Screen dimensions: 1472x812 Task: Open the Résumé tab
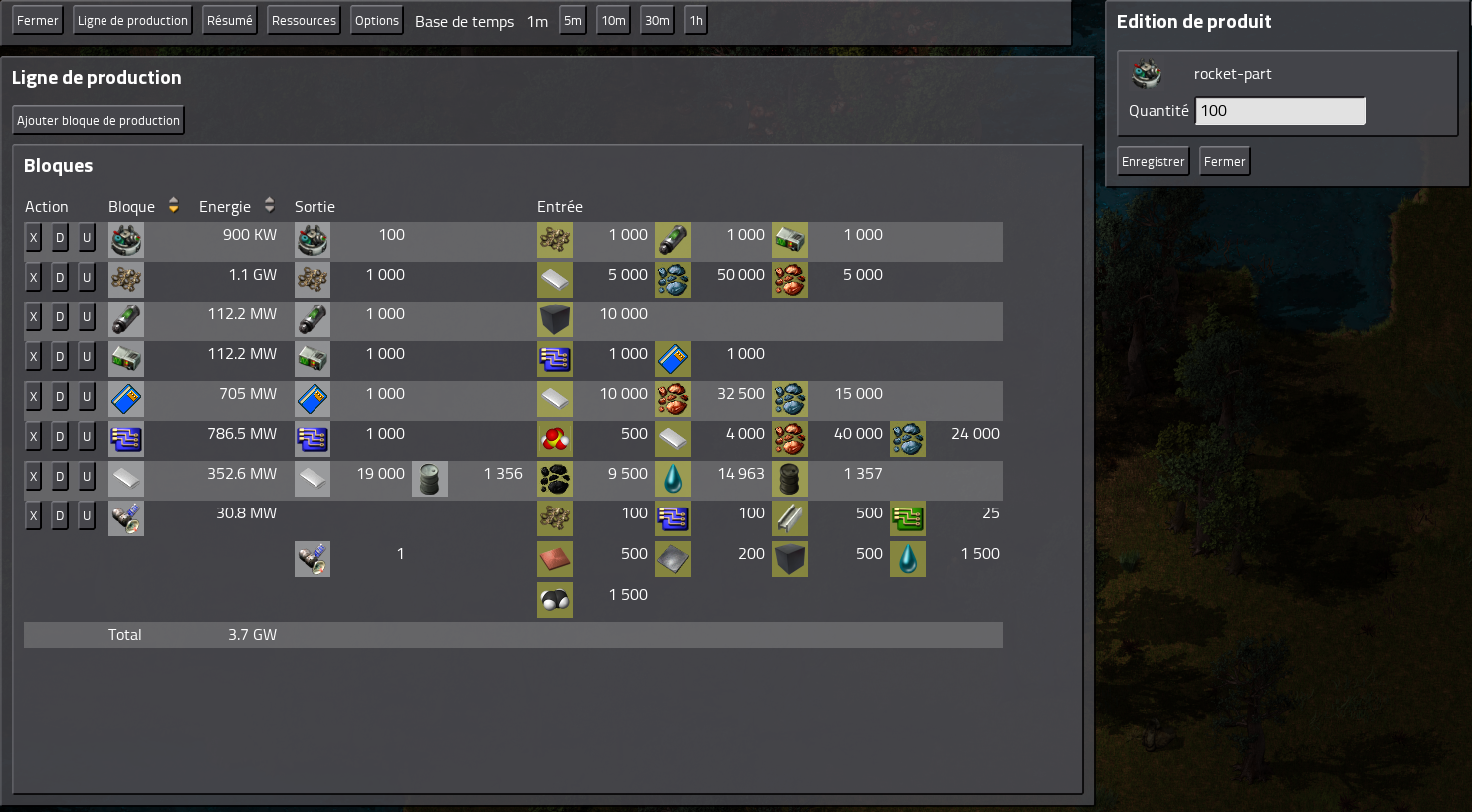pos(230,21)
